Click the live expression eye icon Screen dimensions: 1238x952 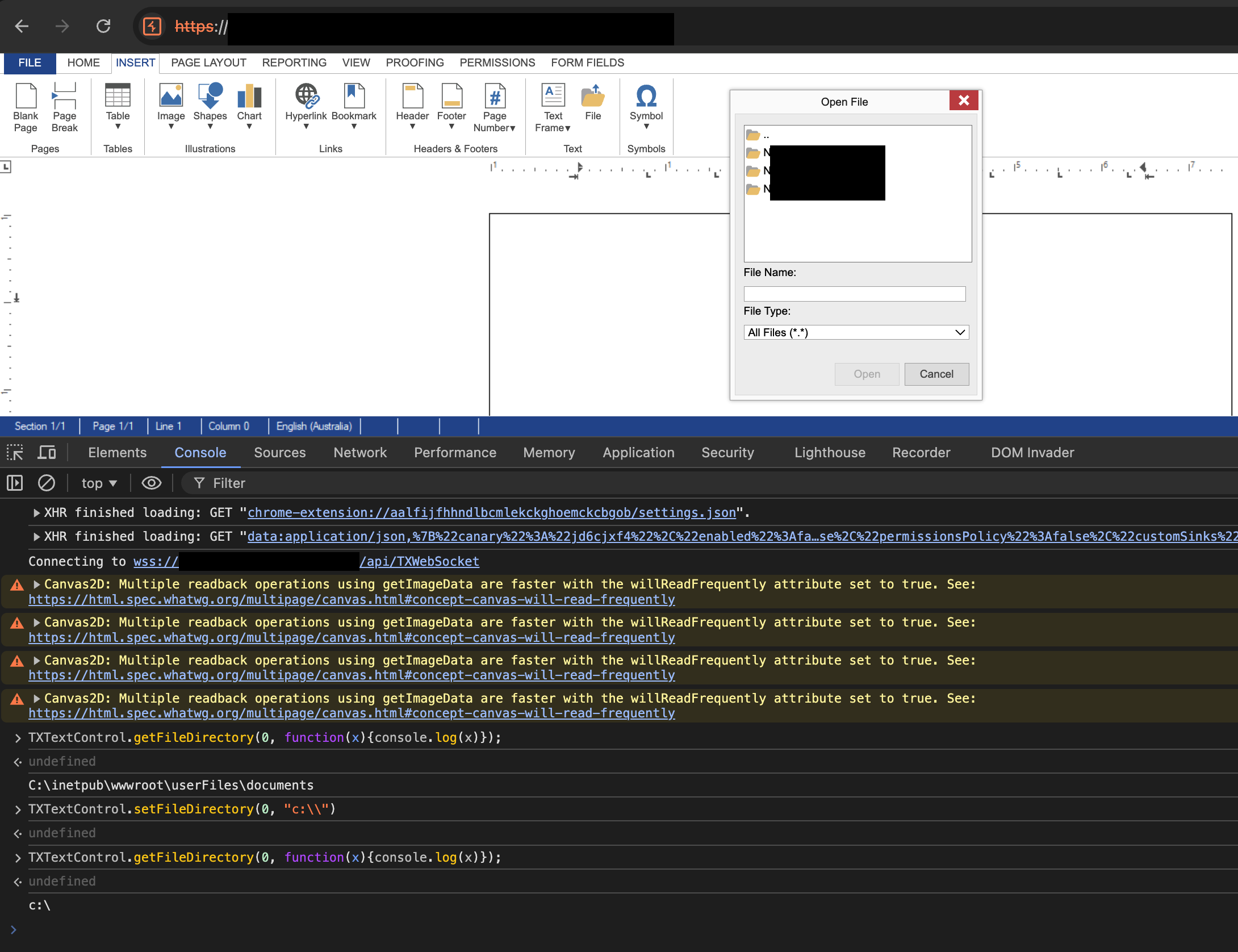pos(151,483)
